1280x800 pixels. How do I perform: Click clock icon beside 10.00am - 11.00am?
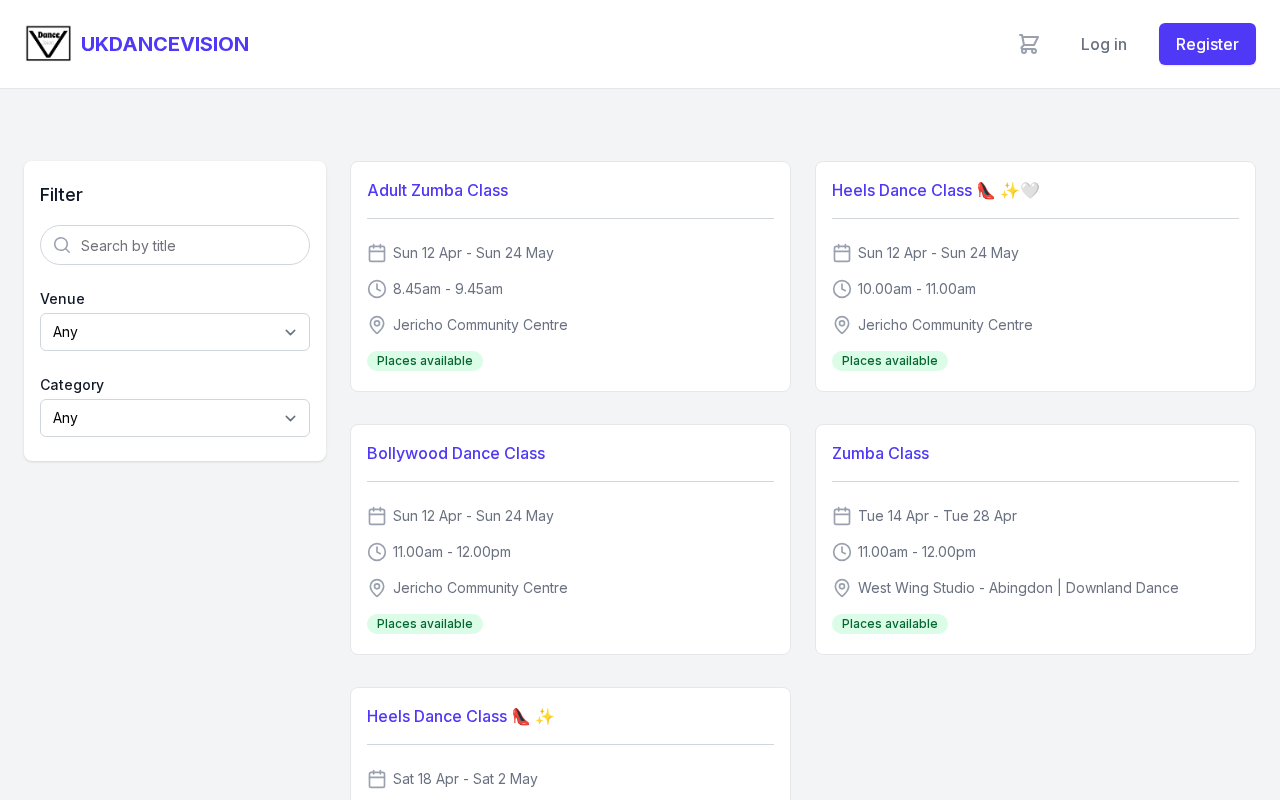pyautogui.click(x=842, y=289)
